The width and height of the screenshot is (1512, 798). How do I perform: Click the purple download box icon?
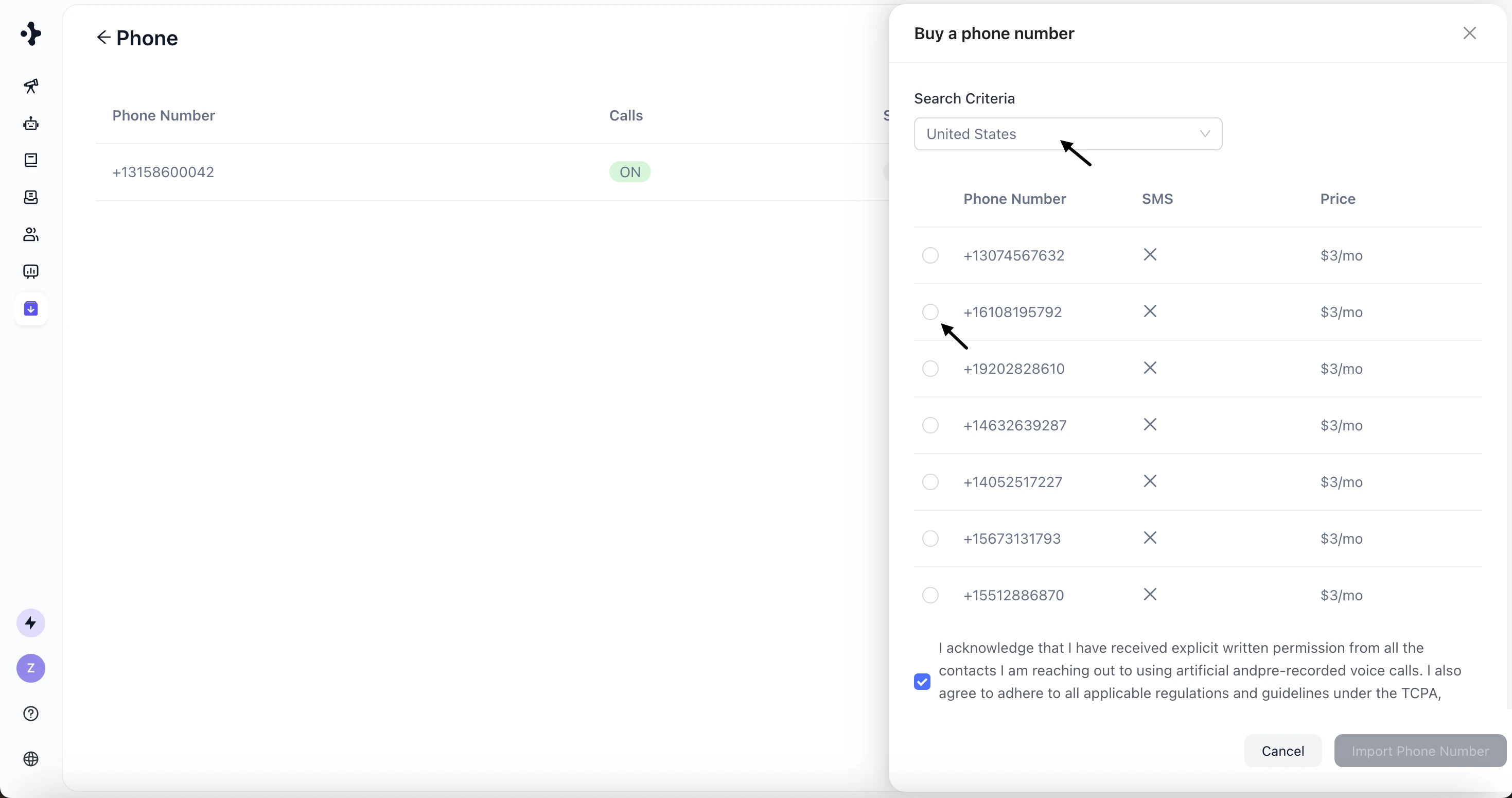[30, 308]
